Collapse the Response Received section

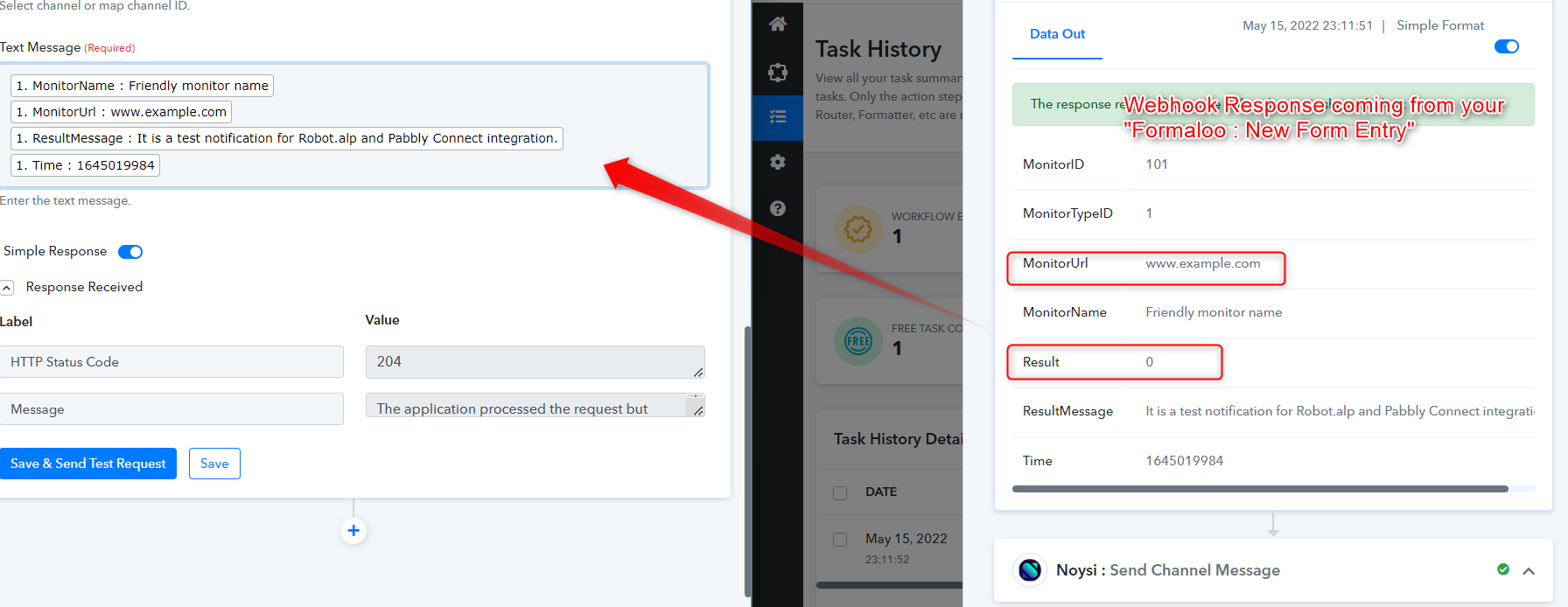(7, 288)
